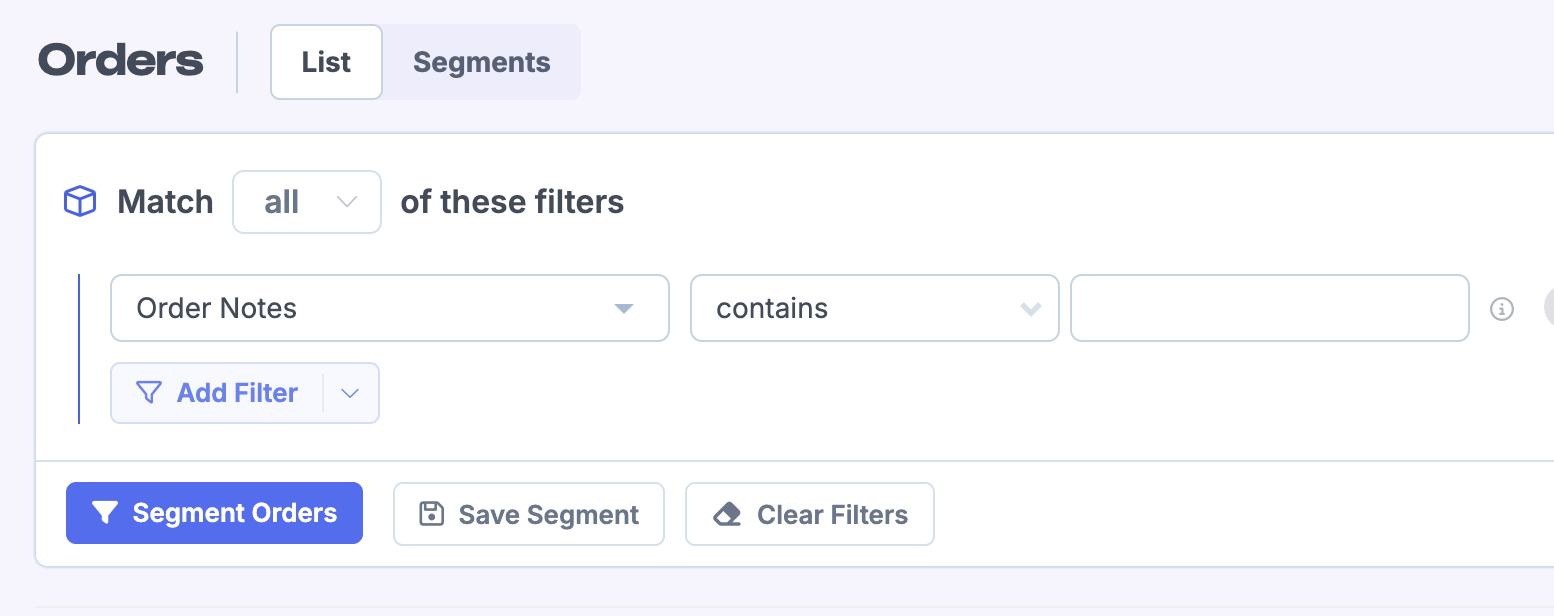Open the Match 'all' dropdown
This screenshot has width=1554, height=616.
pyautogui.click(x=307, y=202)
